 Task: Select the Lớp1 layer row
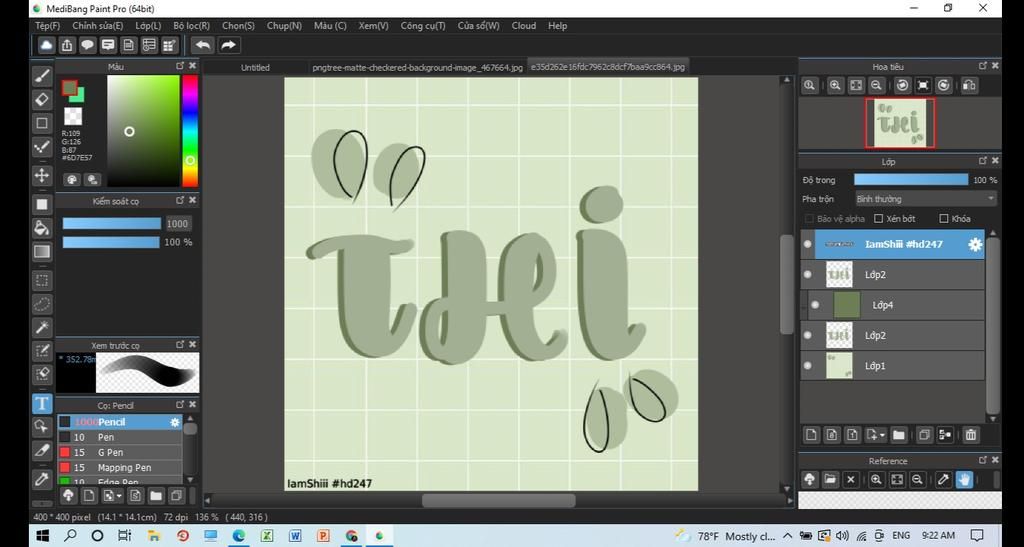[x=893, y=366]
